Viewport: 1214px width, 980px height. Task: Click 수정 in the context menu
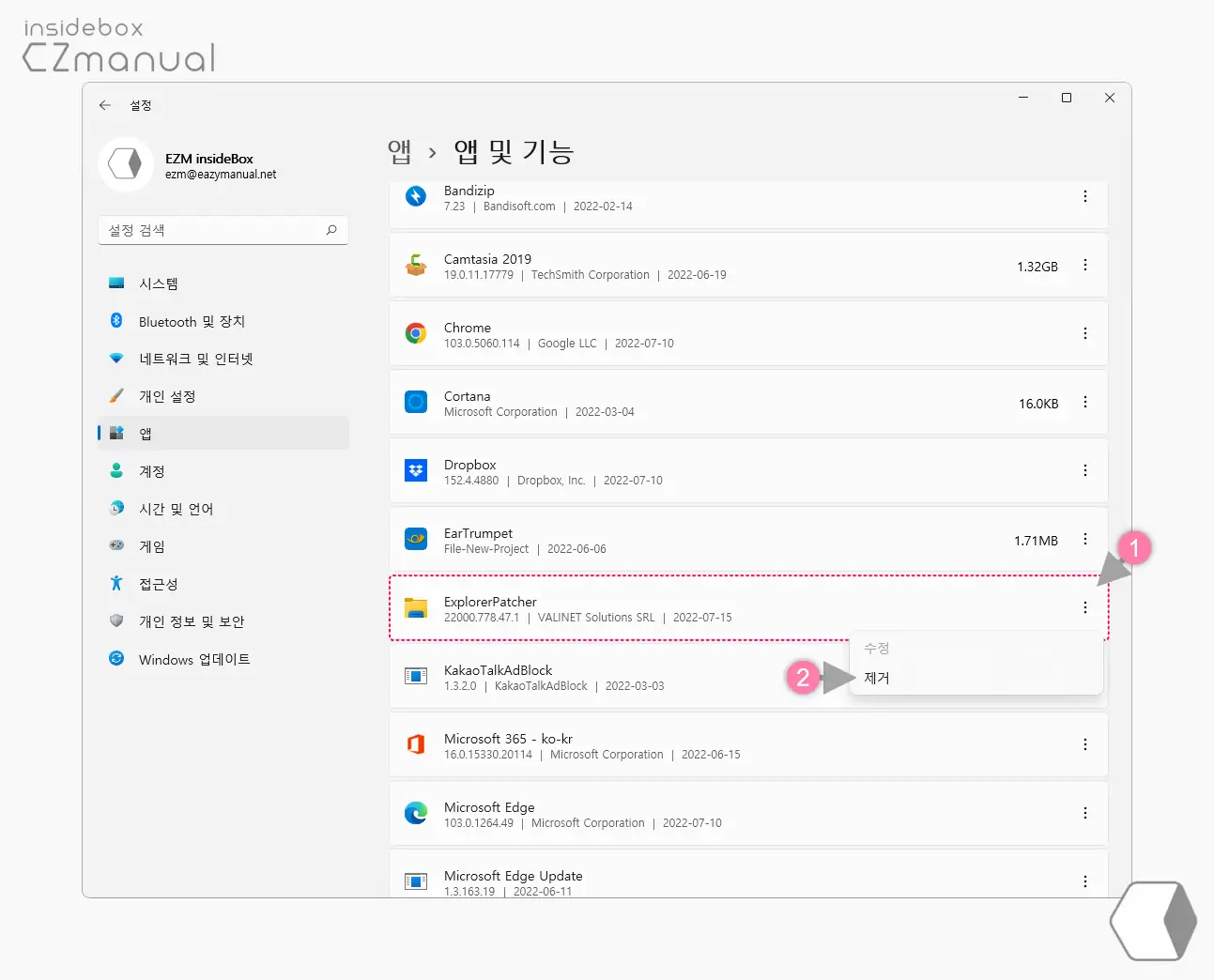pyautogui.click(x=877, y=648)
